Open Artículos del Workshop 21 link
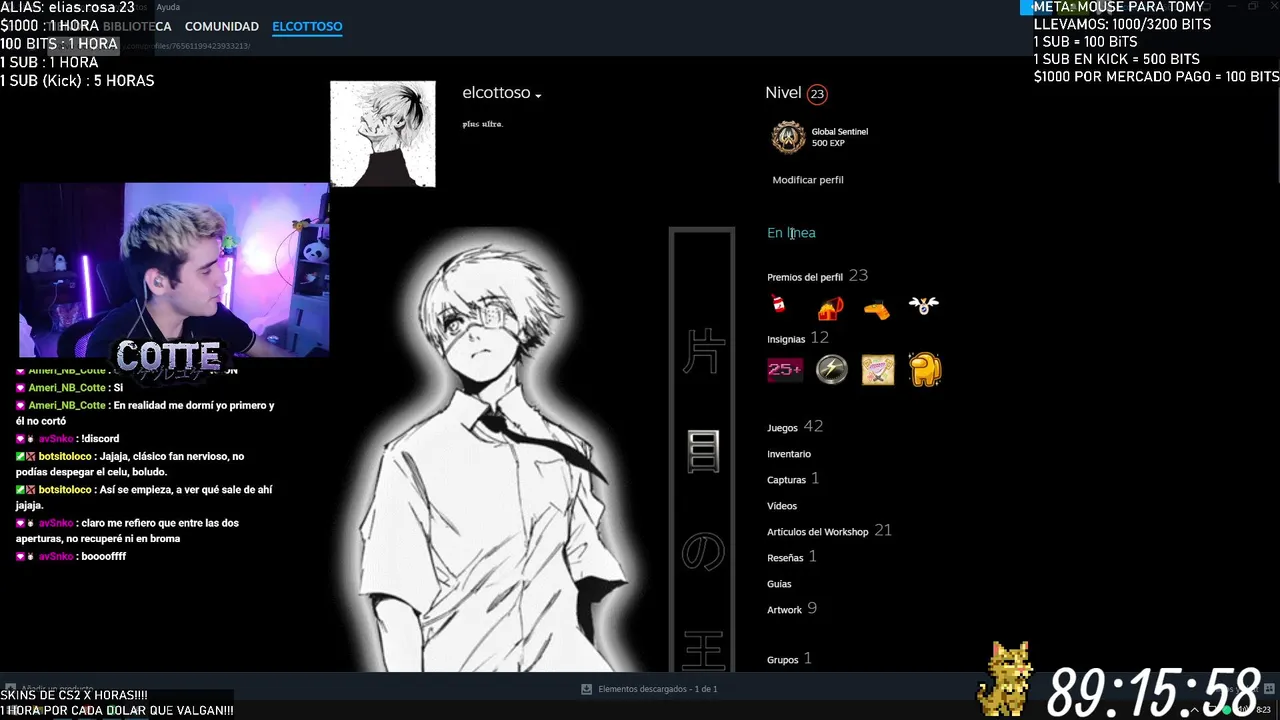The image size is (1280, 720). click(829, 531)
